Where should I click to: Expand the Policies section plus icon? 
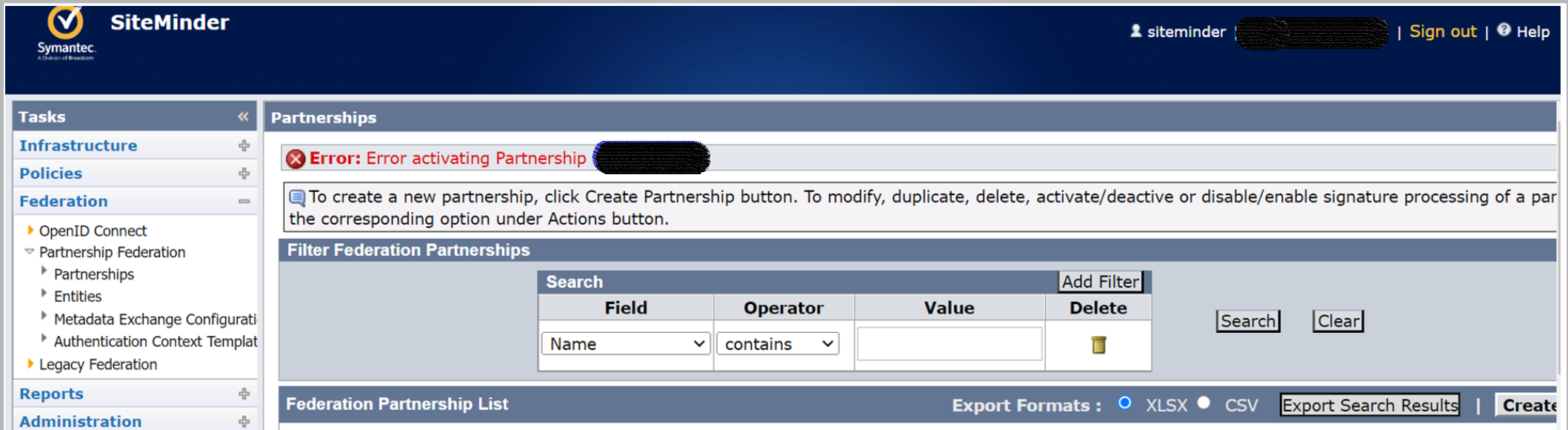coord(244,173)
